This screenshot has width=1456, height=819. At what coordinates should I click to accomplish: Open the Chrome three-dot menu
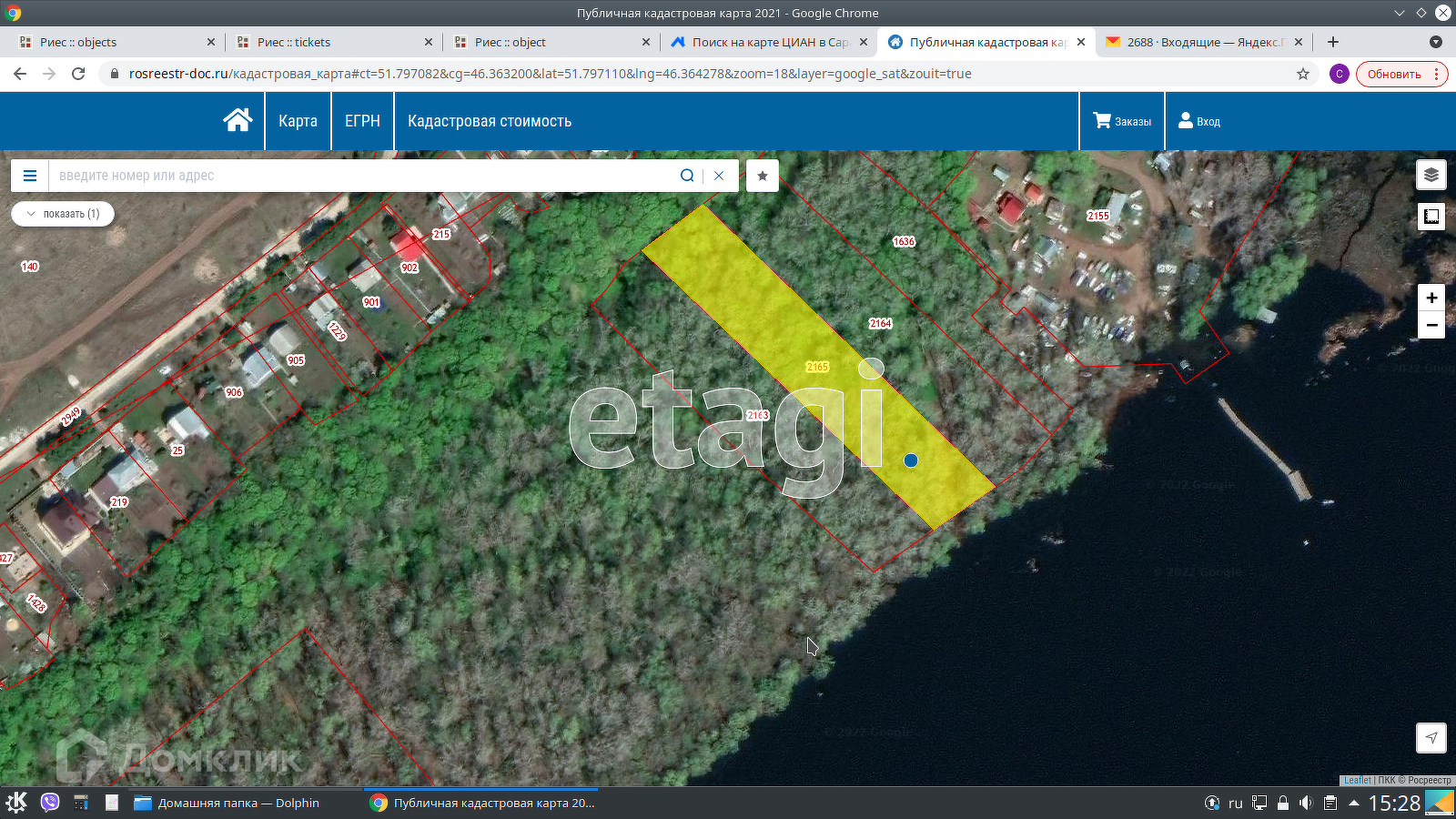pyautogui.click(x=1437, y=74)
